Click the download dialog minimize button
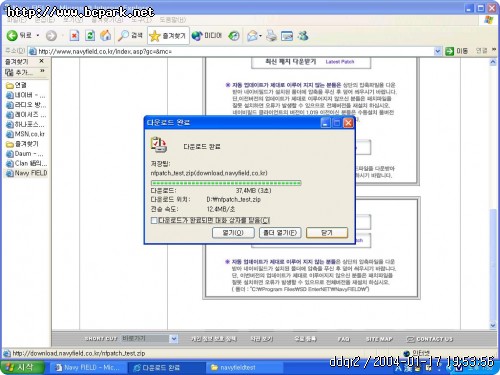500x375 pixels. click(x=325, y=123)
